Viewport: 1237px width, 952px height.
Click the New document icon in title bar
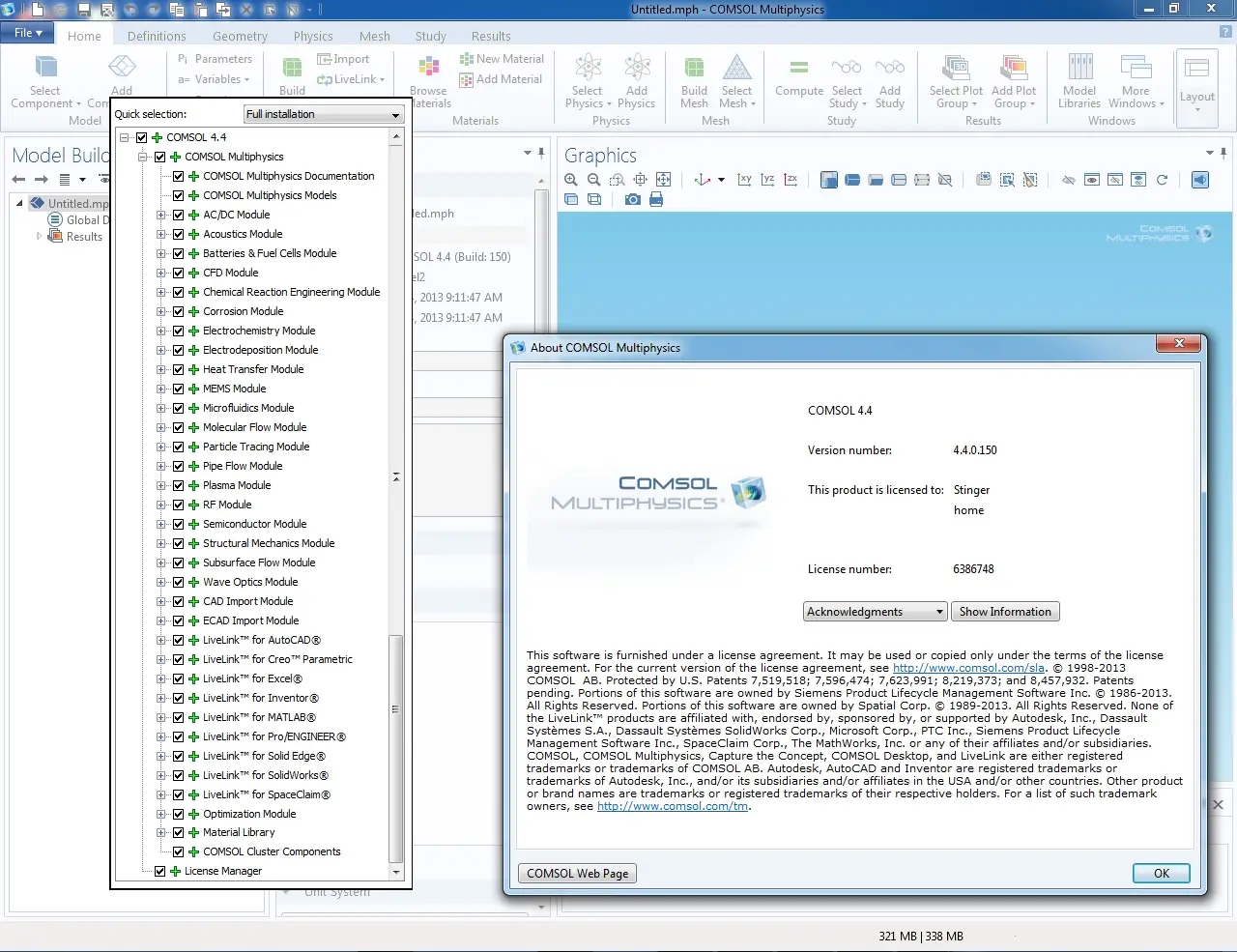click(37, 10)
